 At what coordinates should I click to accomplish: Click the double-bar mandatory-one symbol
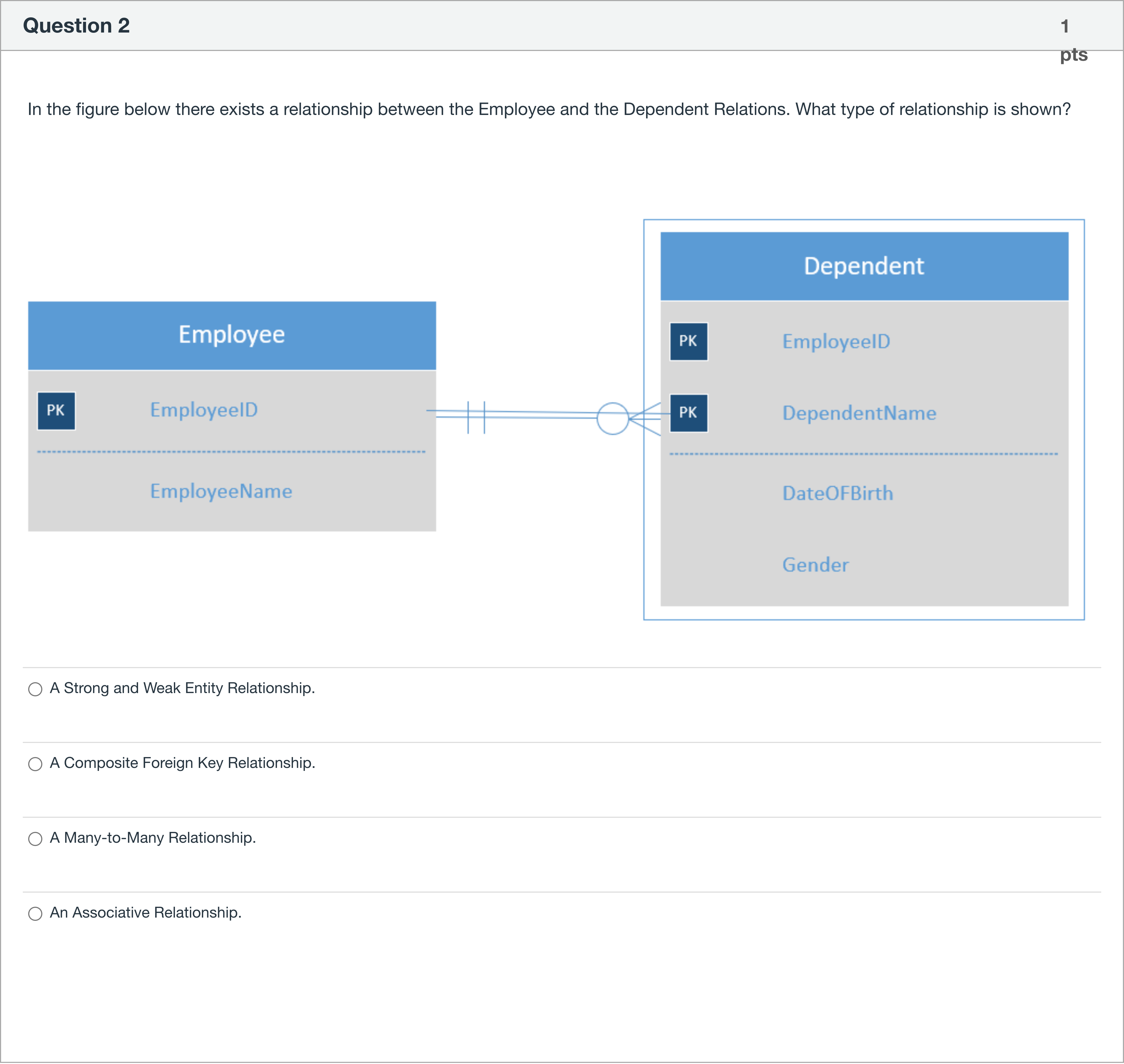tap(476, 417)
